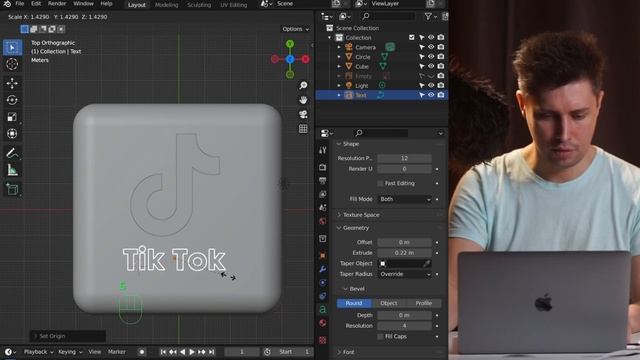Click the timeline Marker menu
640x360 pixels.
[116, 352]
